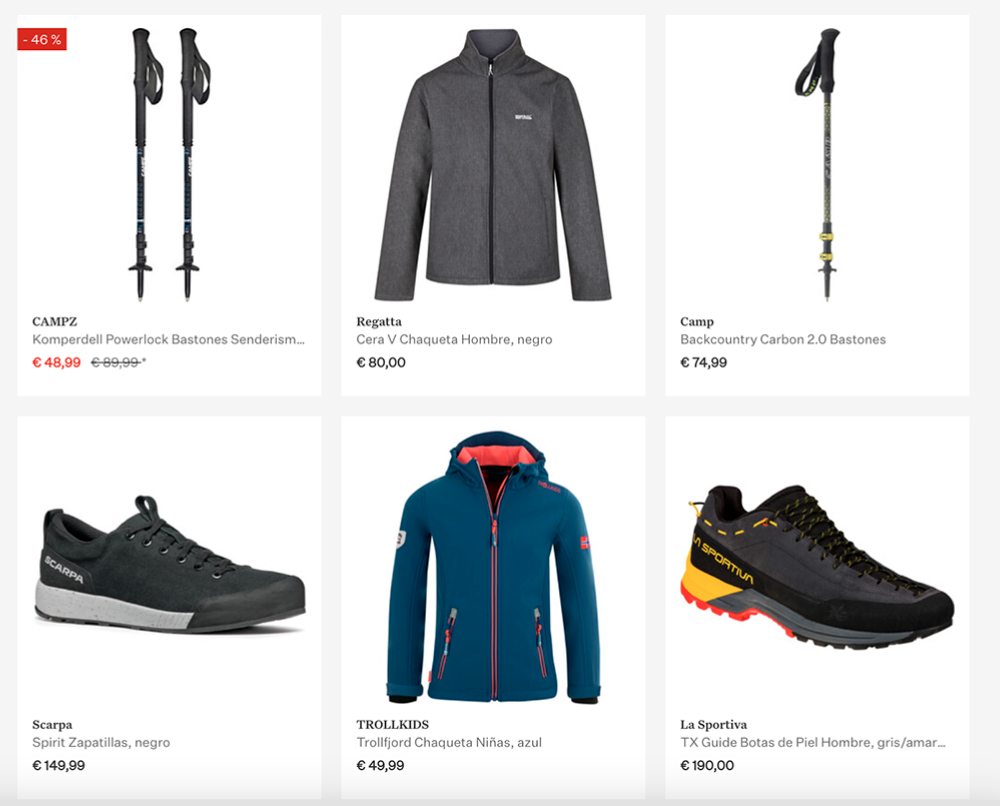This screenshot has width=1000, height=806.
Task: Click the -46 % discount badge
Action: (x=42, y=40)
